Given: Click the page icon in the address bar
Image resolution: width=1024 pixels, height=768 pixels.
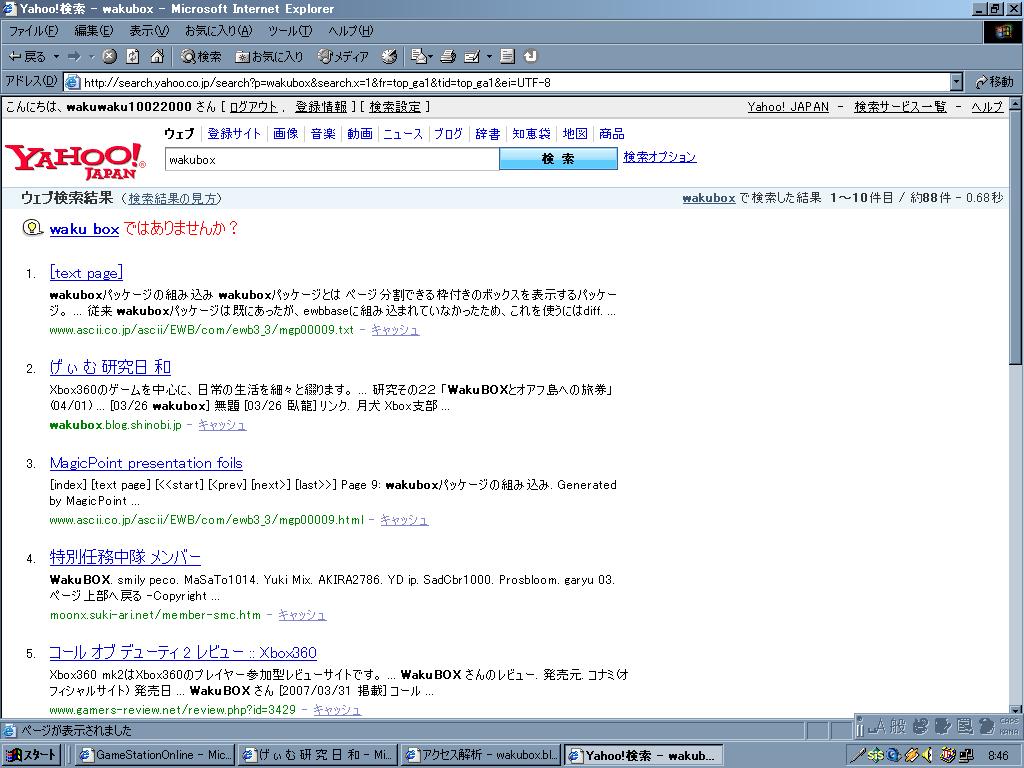Looking at the screenshot, I should [72, 82].
